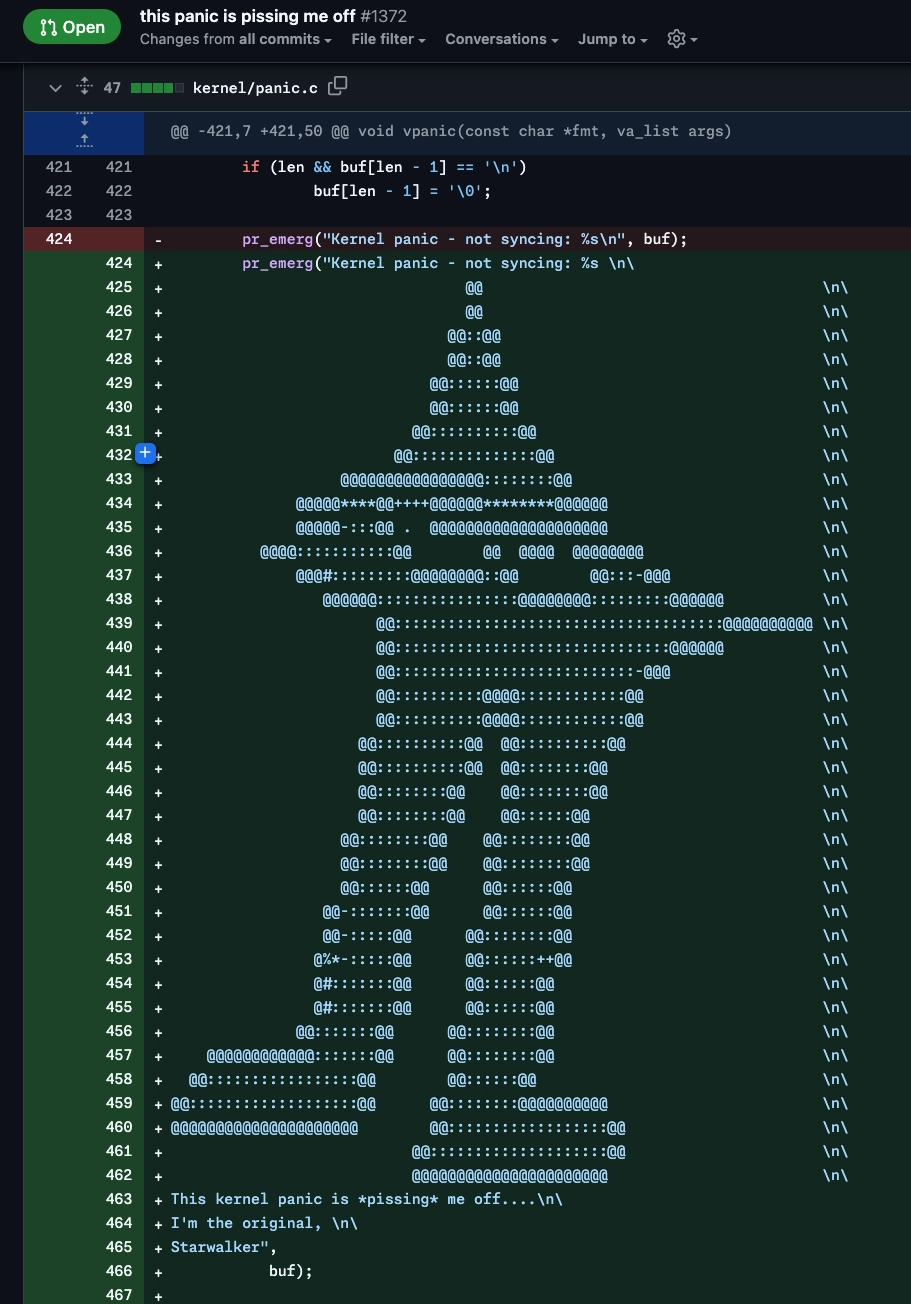Expand all lines icon beside 47
911x1304 pixels.
click(x=84, y=87)
